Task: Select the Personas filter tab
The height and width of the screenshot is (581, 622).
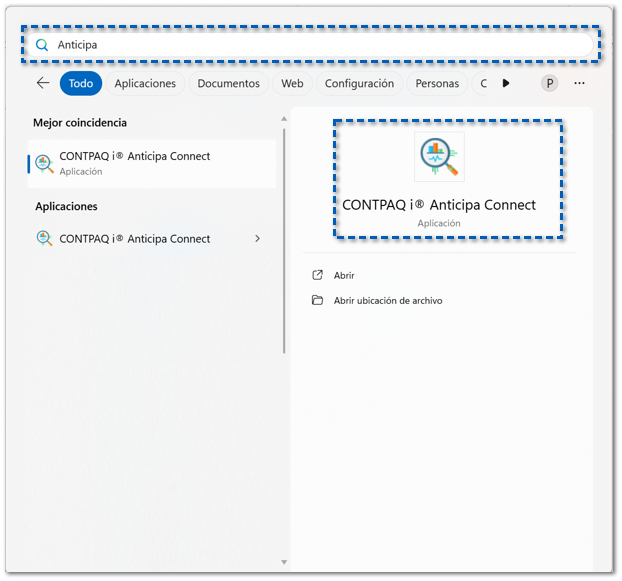Action: tap(437, 83)
